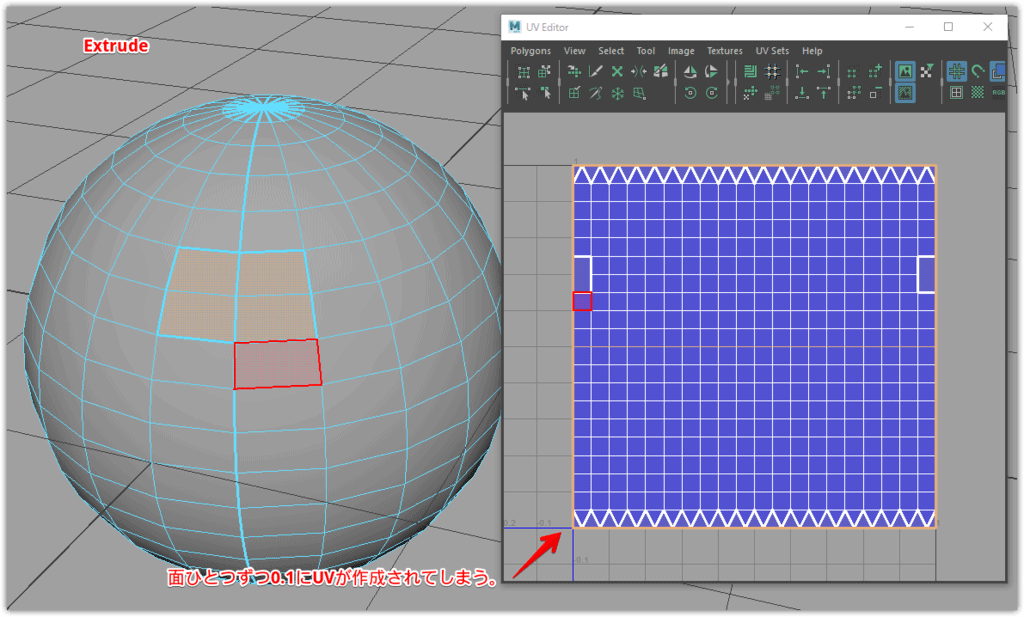Open the UV Sets menu

coord(772,51)
